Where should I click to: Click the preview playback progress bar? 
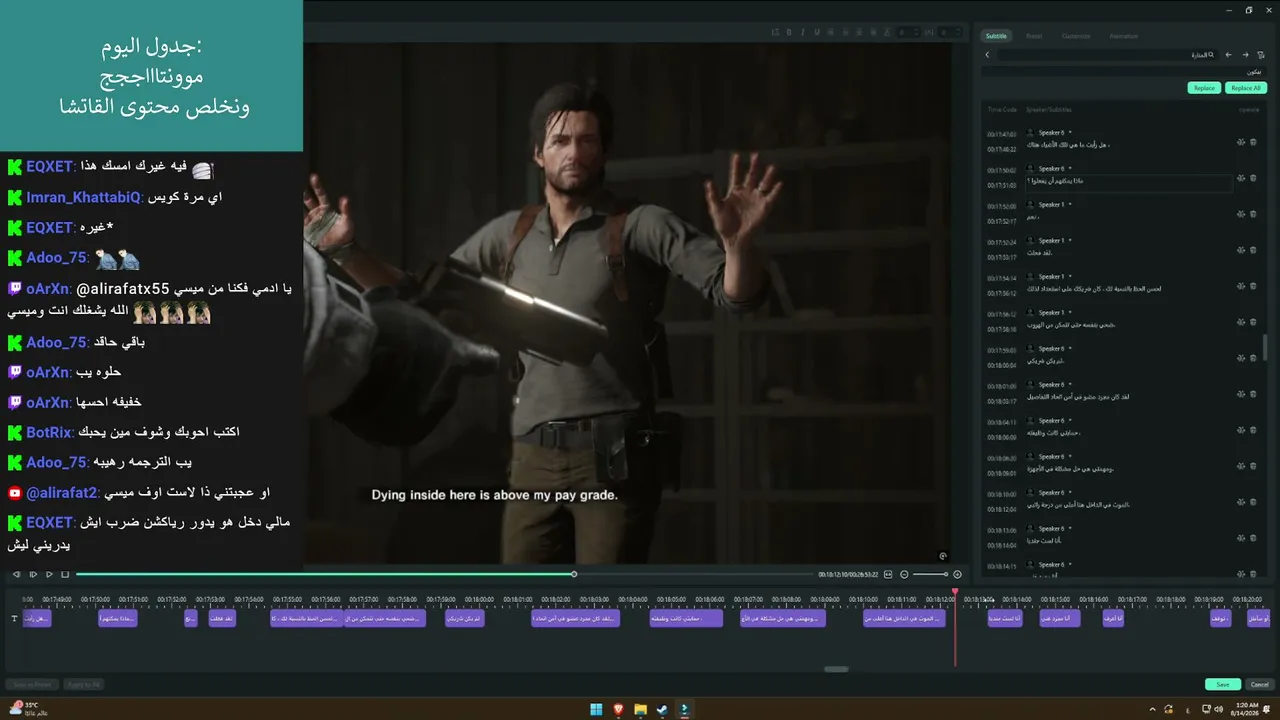coord(445,574)
